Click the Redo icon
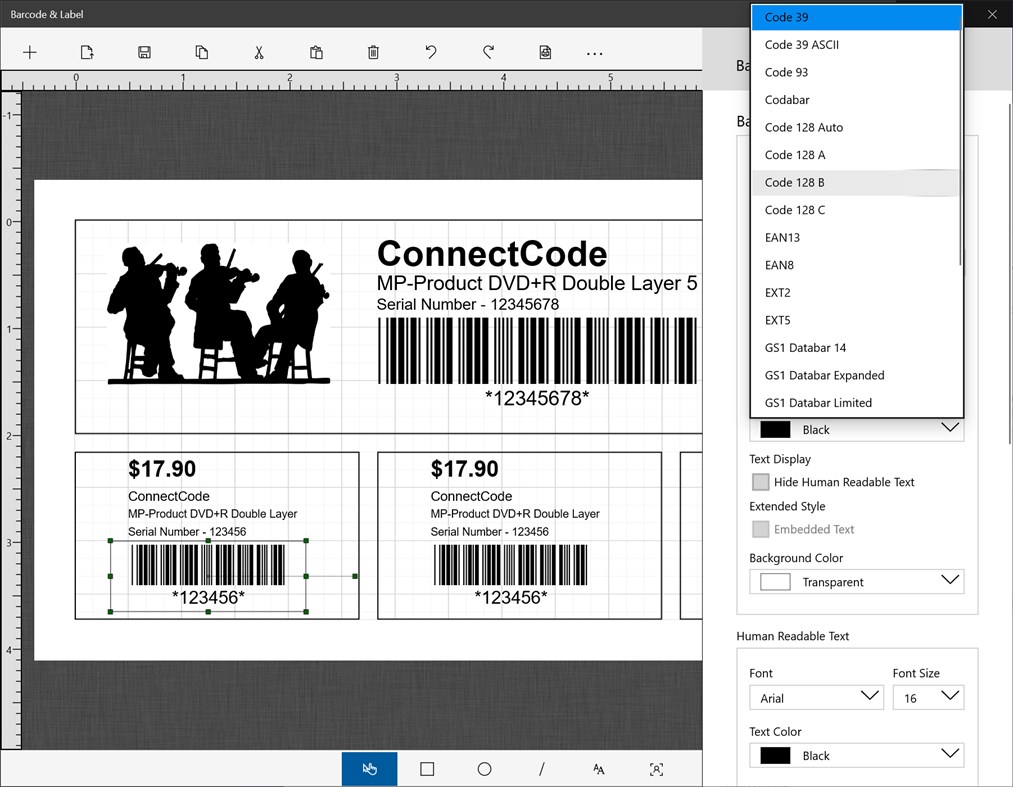The width and height of the screenshot is (1013, 787). click(x=487, y=52)
